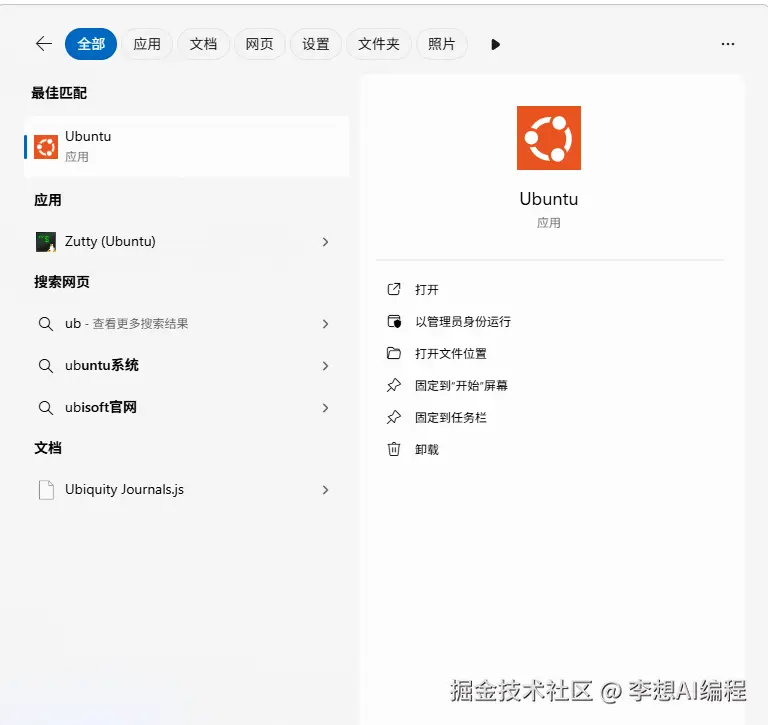Click the search icon beside ubuntu系统
Viewport: 768px width, 725px height.
point(46,366)
